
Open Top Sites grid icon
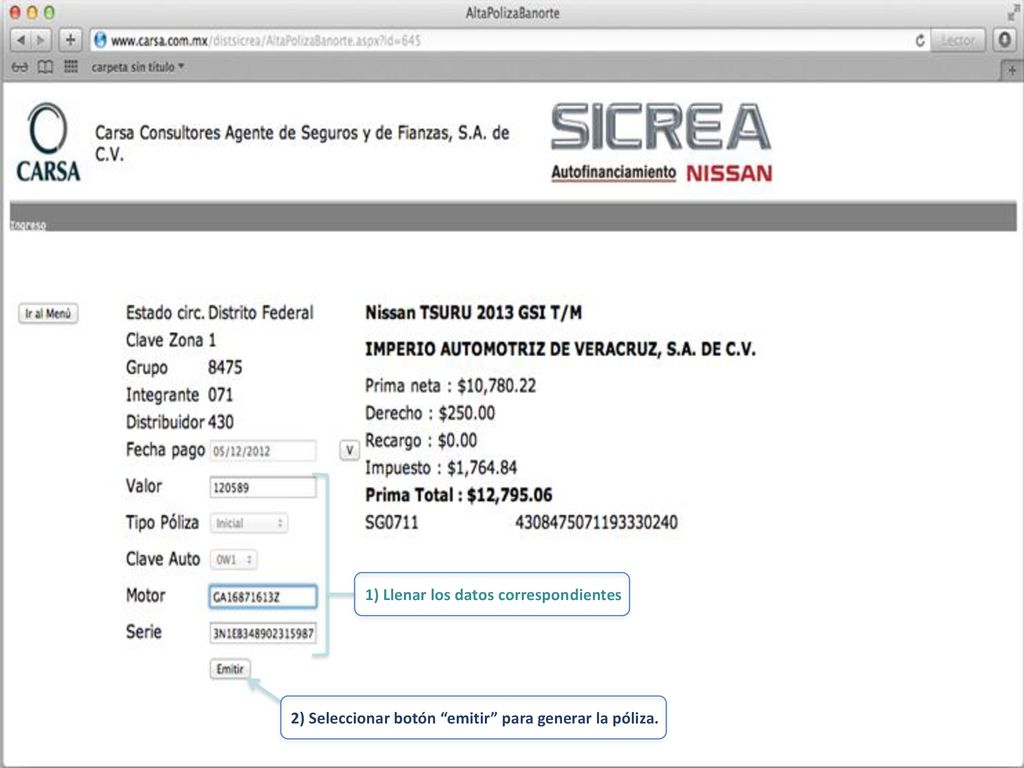71,67
